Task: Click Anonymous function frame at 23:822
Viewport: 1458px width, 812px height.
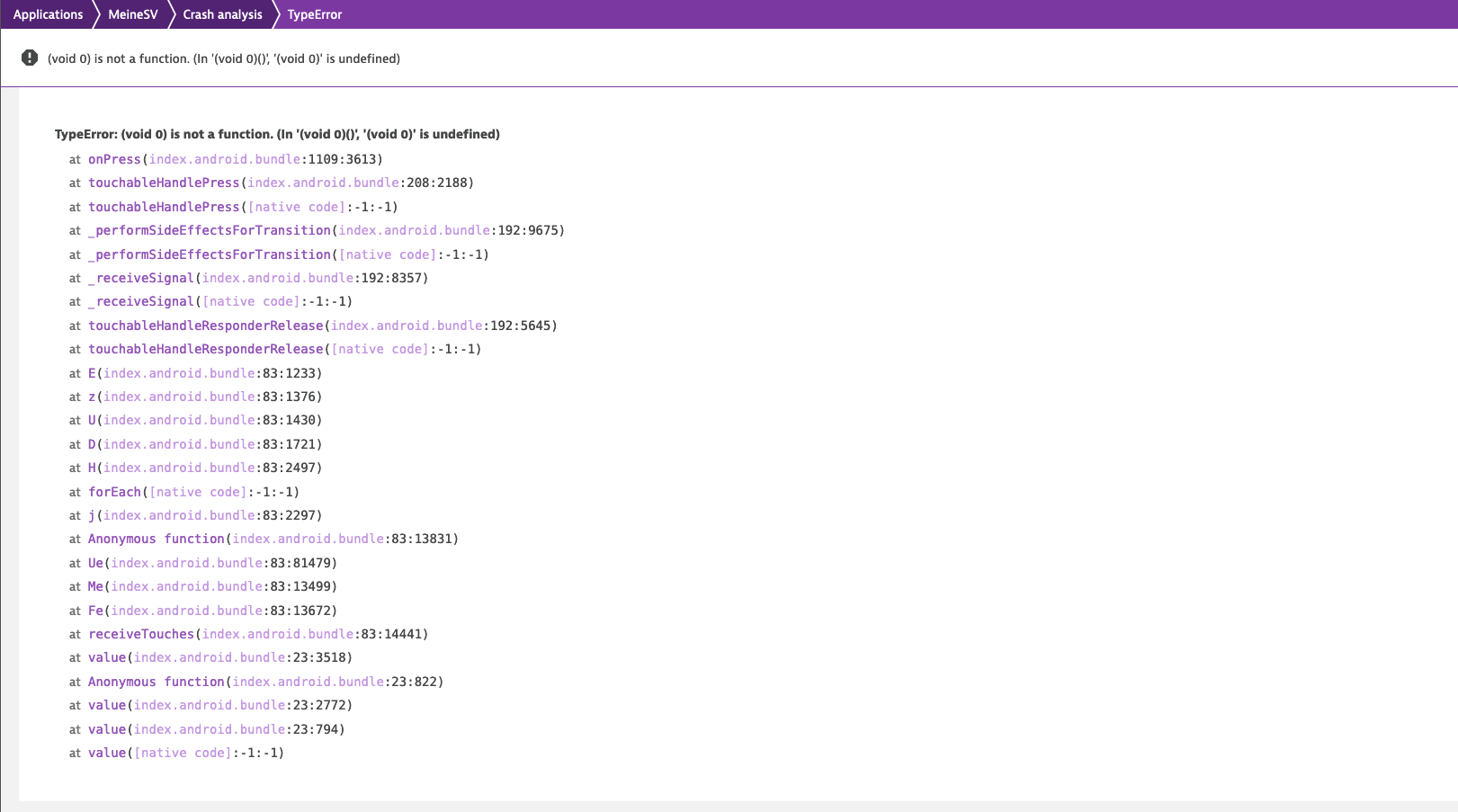Action: [156, 682]
